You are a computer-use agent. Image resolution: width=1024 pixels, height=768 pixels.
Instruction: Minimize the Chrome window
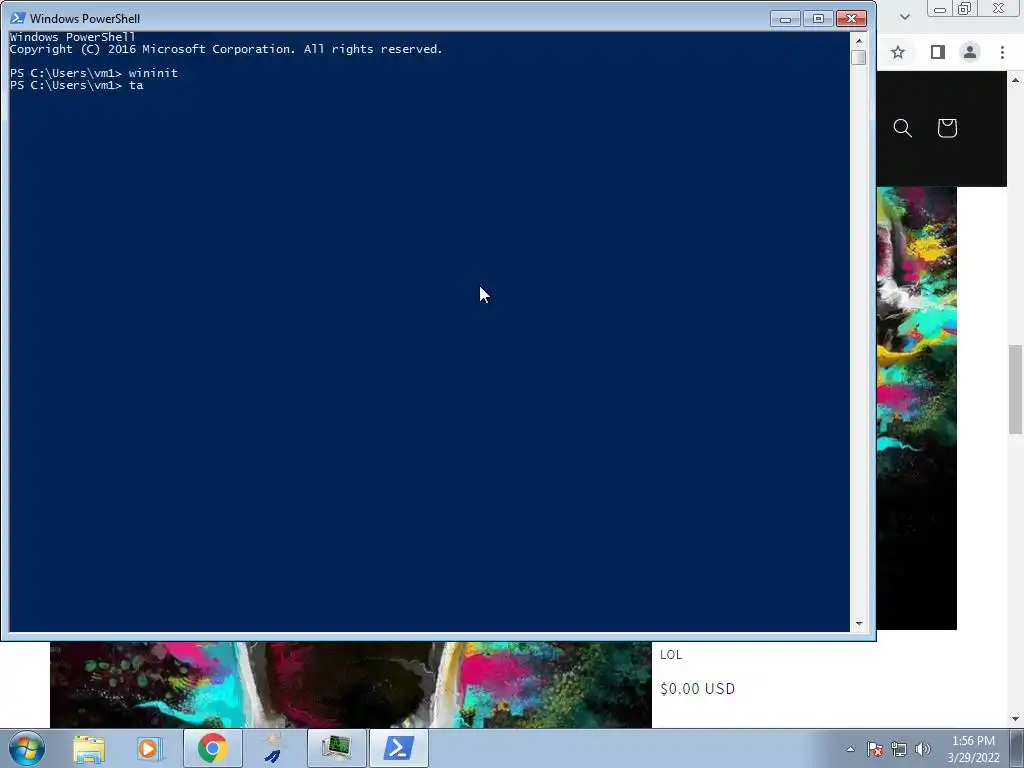pos(940,9)
